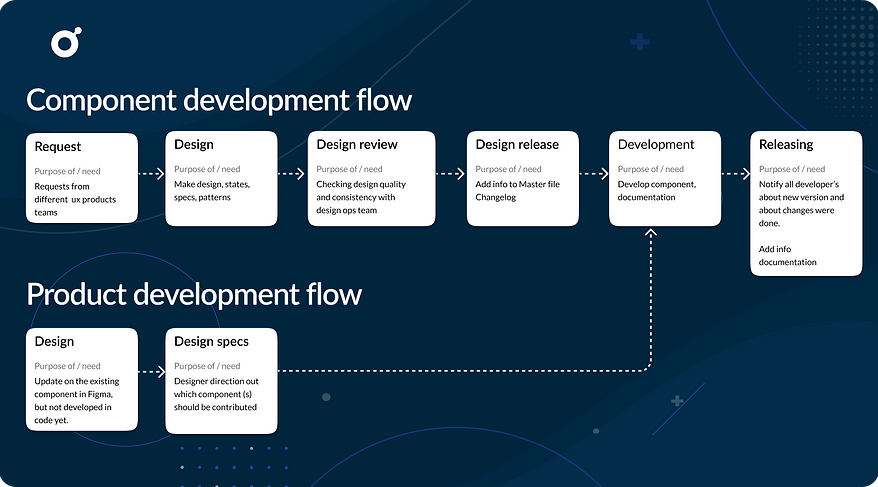Click the 'Design review' card title
Viewport: 878px width, 487px height.
click(357, 144)
